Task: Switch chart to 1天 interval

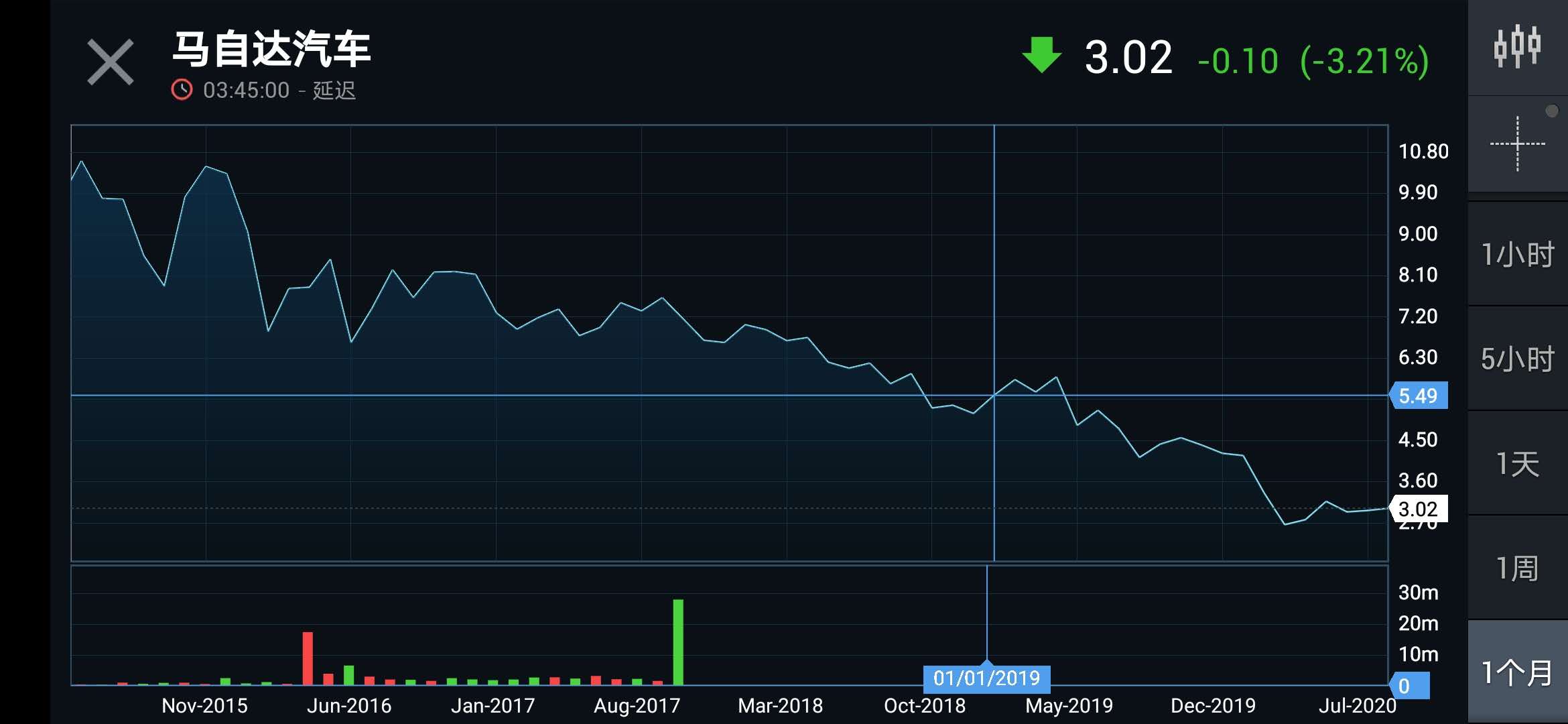Action: (x=1518, y=464)
